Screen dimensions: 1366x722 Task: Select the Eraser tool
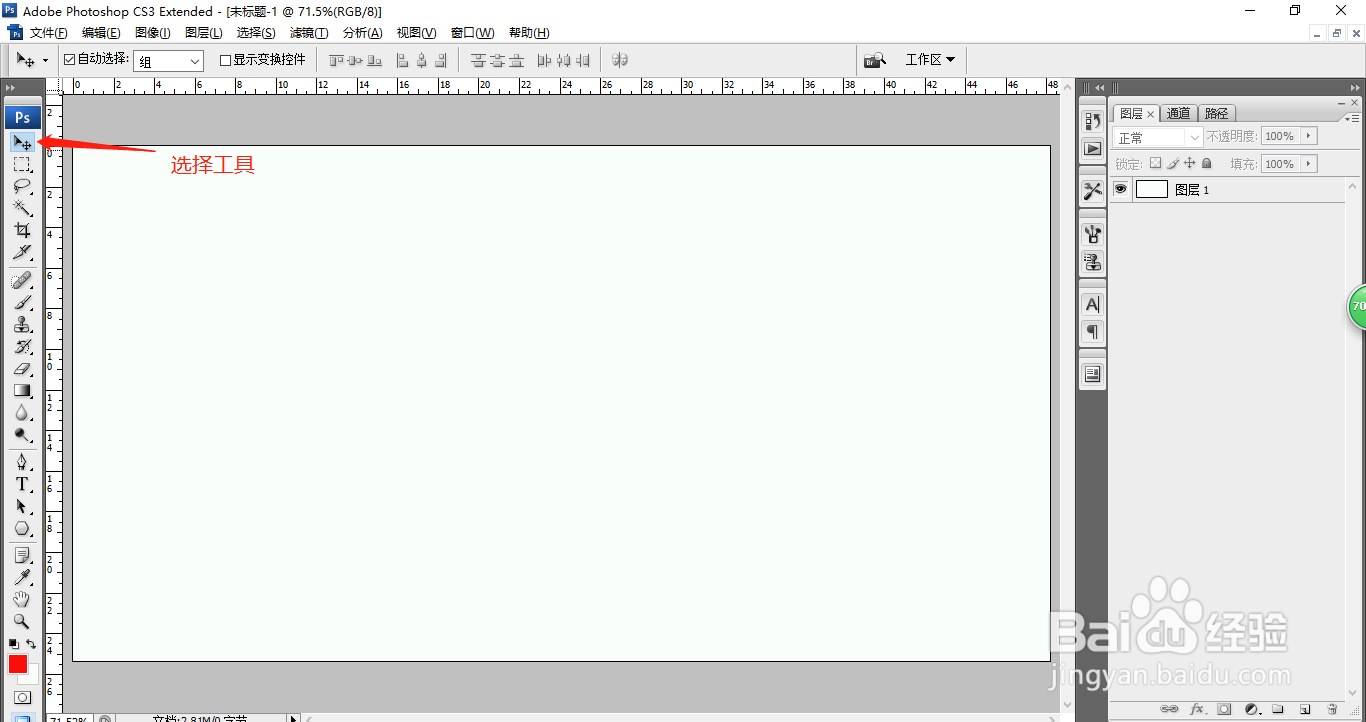click(x=22, y=368)
